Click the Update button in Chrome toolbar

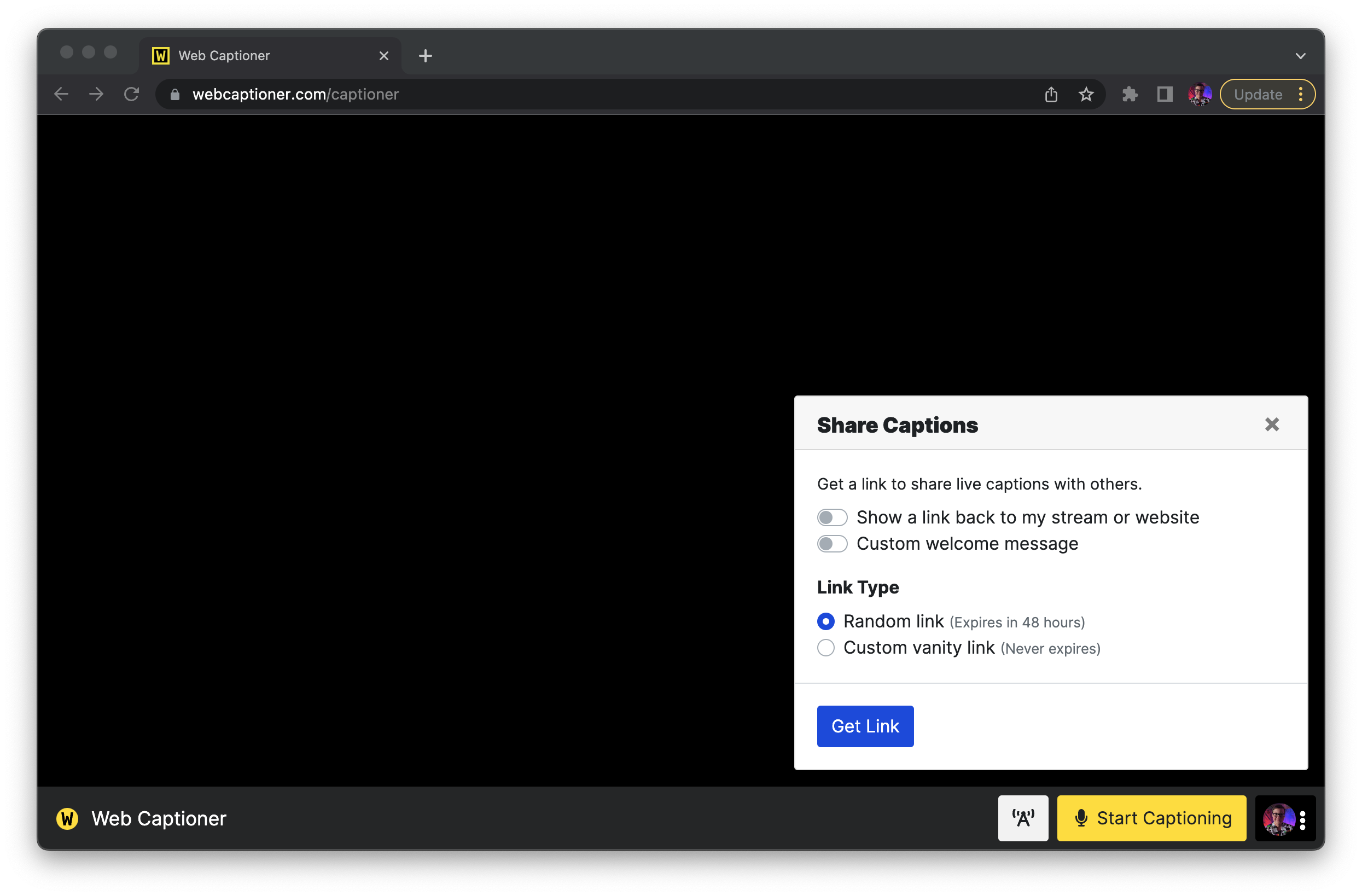[1258, 95]
